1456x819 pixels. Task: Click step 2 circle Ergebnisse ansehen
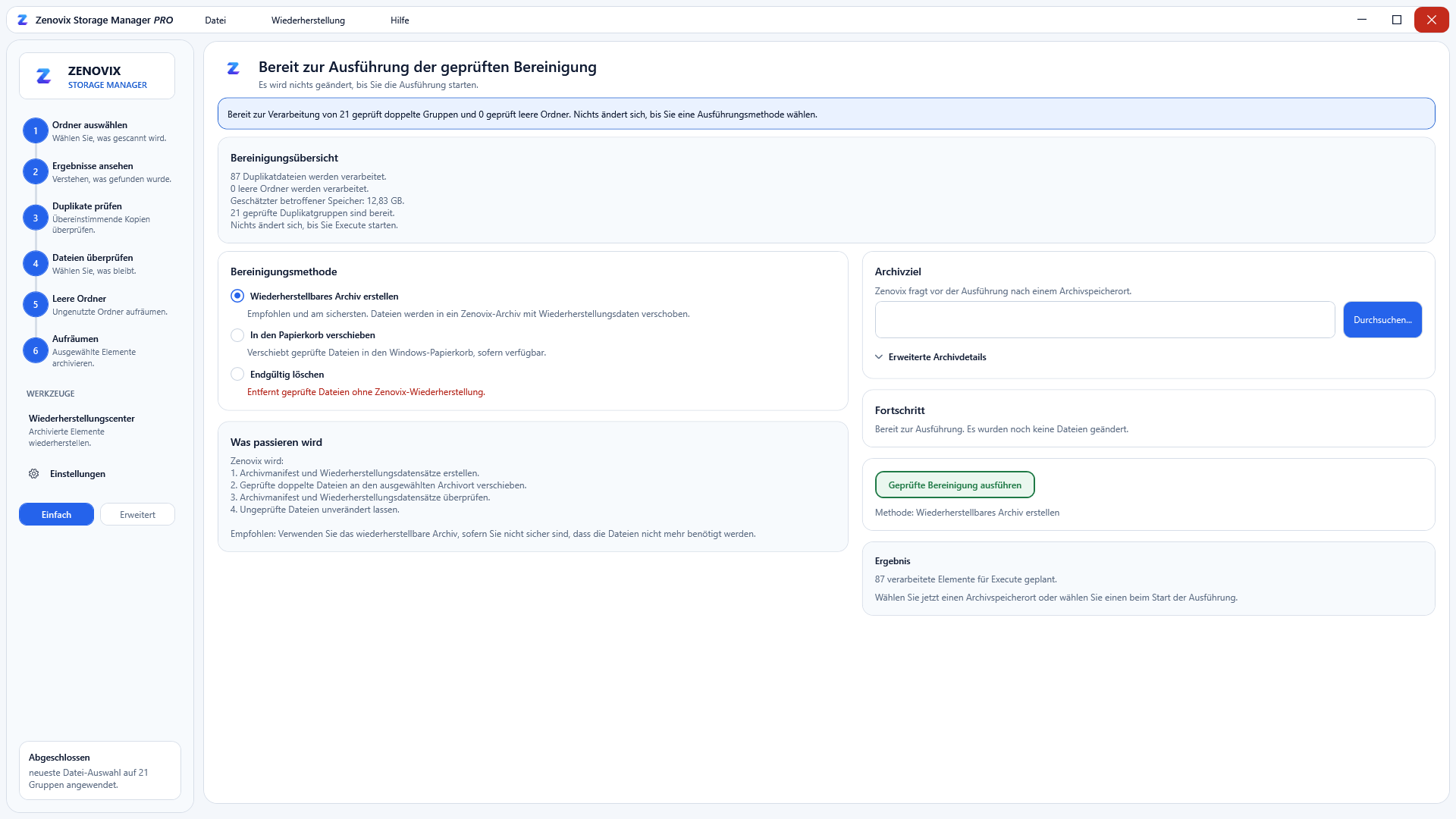pos(36,171)
